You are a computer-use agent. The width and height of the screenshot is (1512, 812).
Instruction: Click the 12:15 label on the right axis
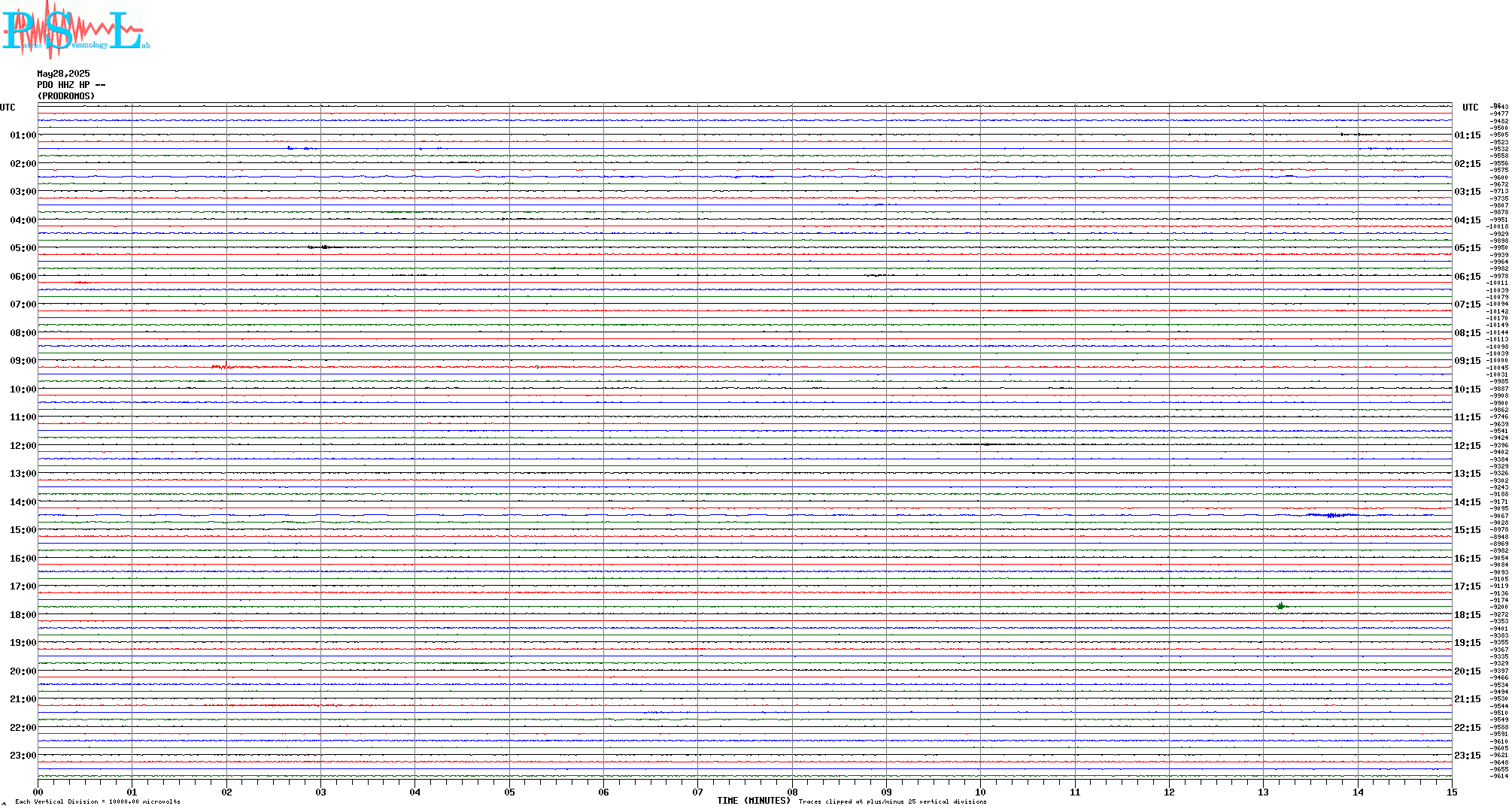pos(1468,446)
